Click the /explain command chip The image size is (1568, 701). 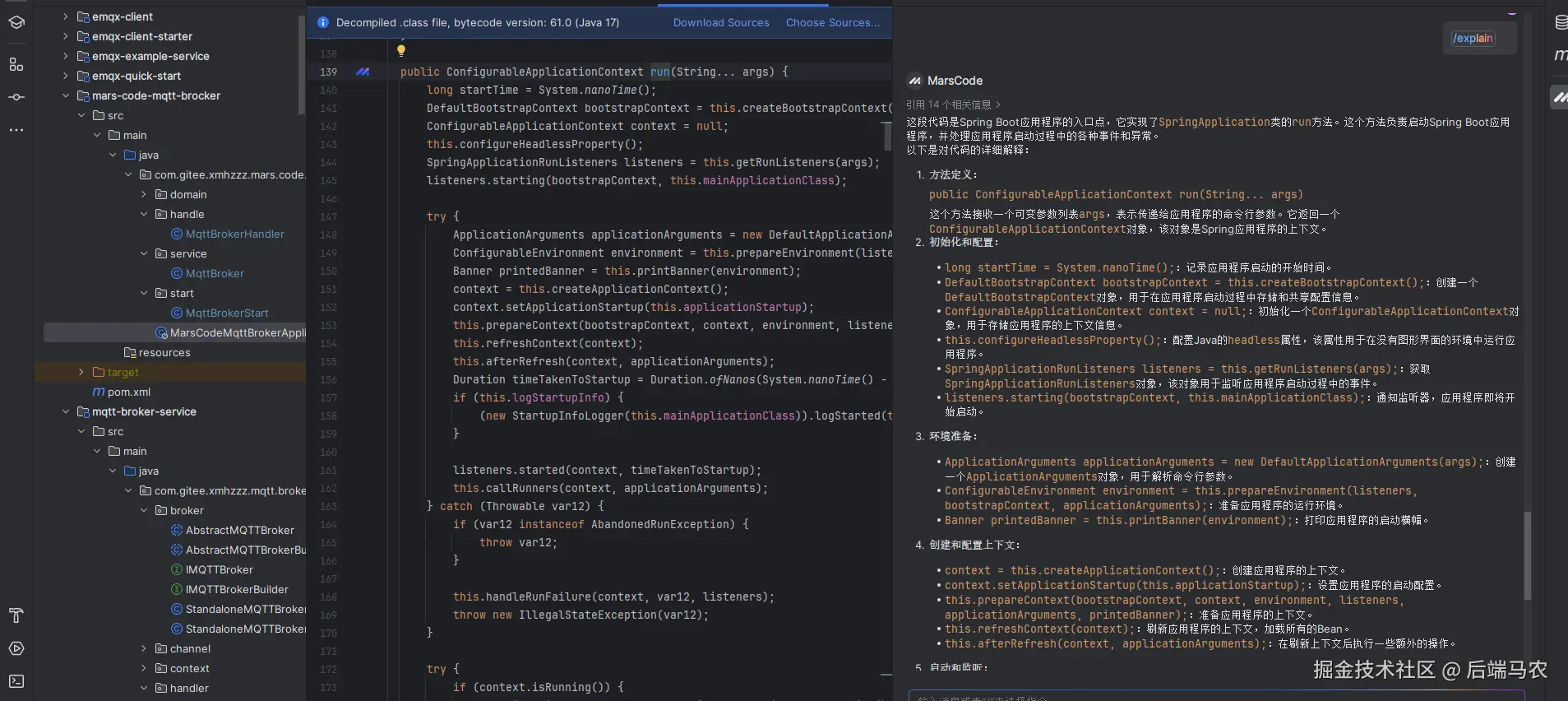[x=1473, y=38]
